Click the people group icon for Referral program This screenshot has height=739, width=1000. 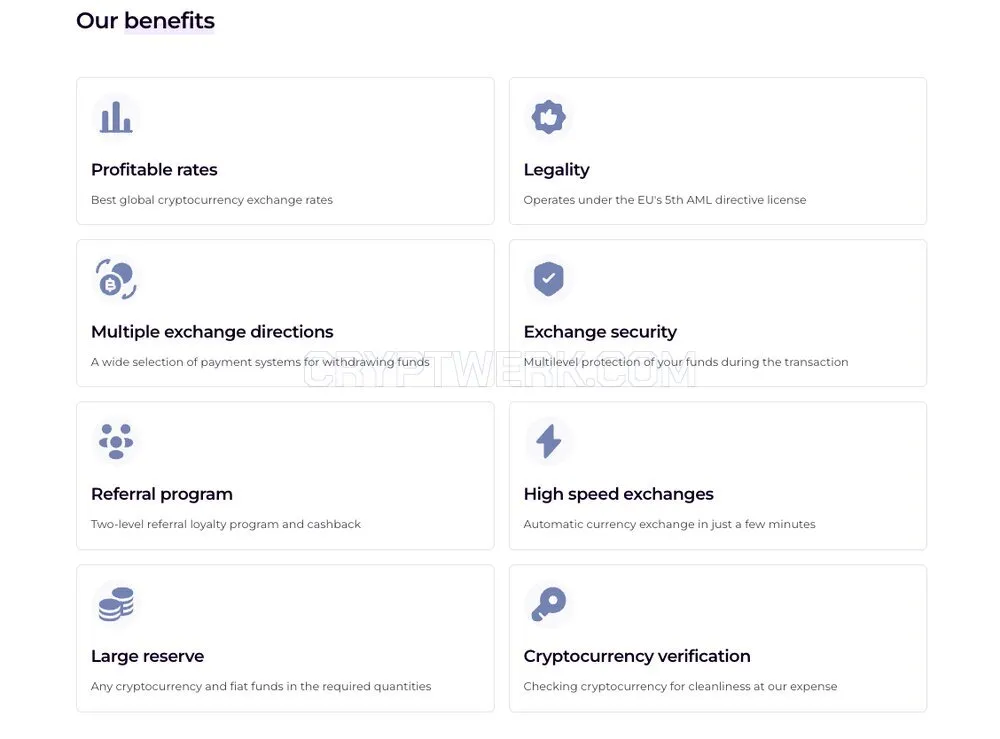[x=116, y=441]
